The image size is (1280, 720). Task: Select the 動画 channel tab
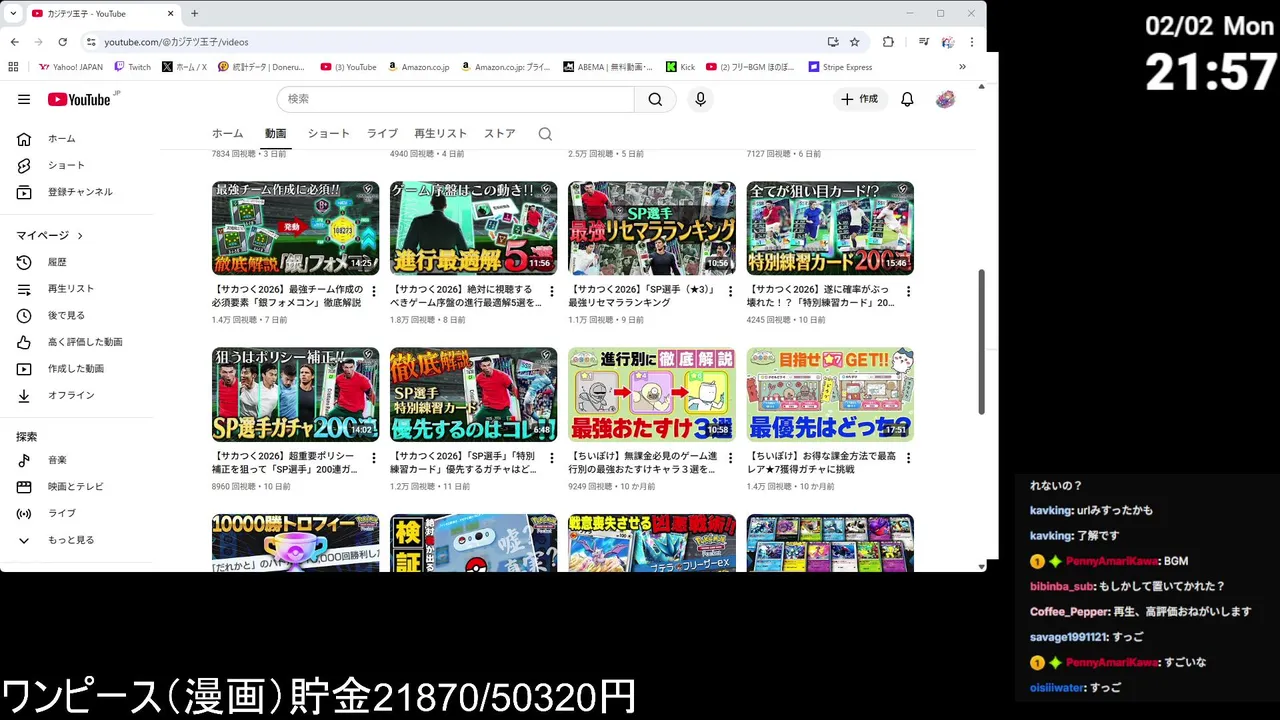tap(275, 134)
